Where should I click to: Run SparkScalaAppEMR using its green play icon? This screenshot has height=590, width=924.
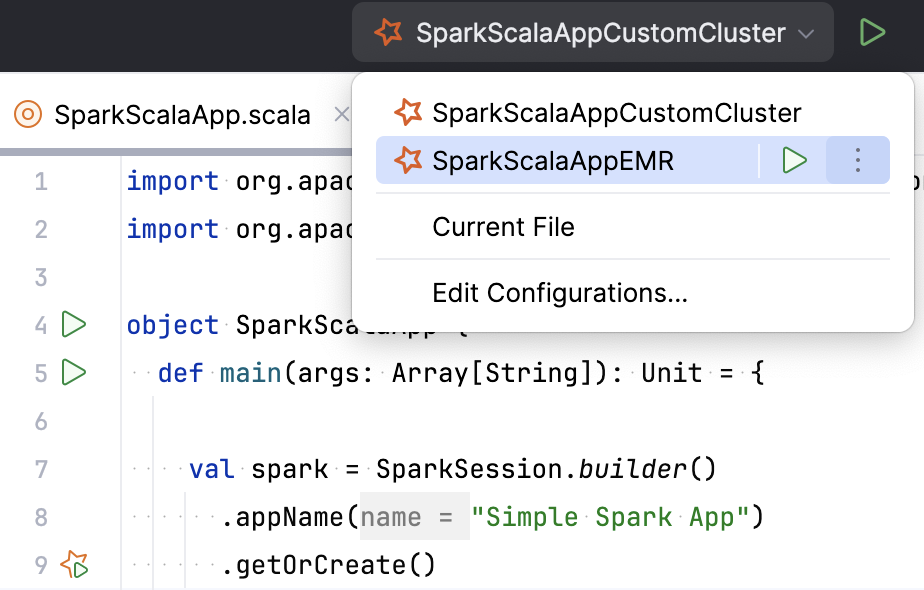(795, 160)
